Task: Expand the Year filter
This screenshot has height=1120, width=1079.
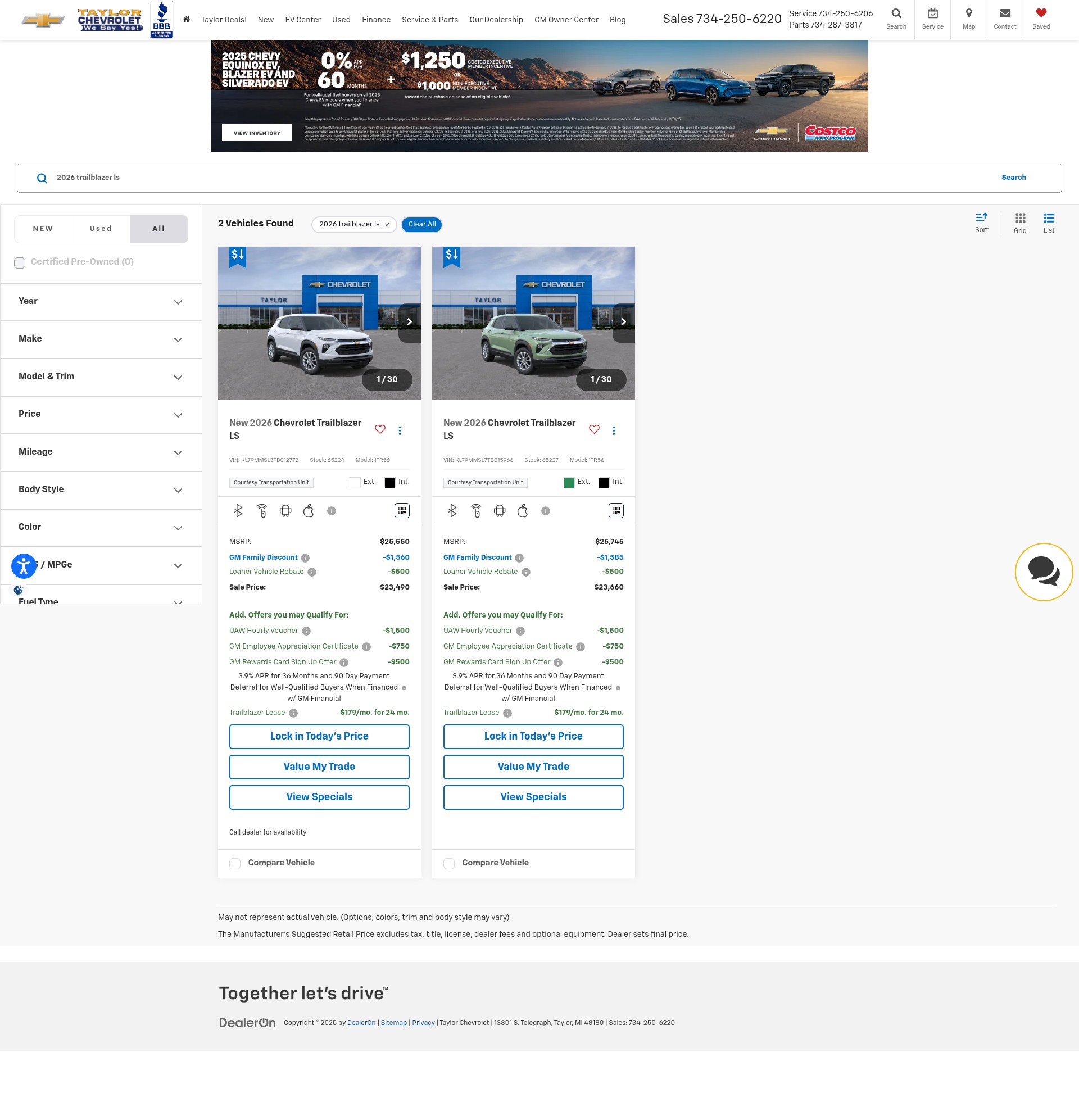Action: (101, 302)
